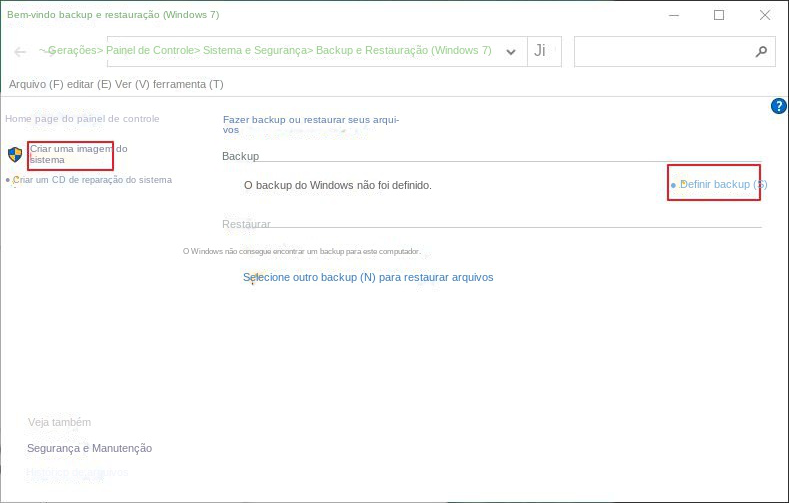Click Sistema e Segurança breadcrumb segment

(255, 50)
